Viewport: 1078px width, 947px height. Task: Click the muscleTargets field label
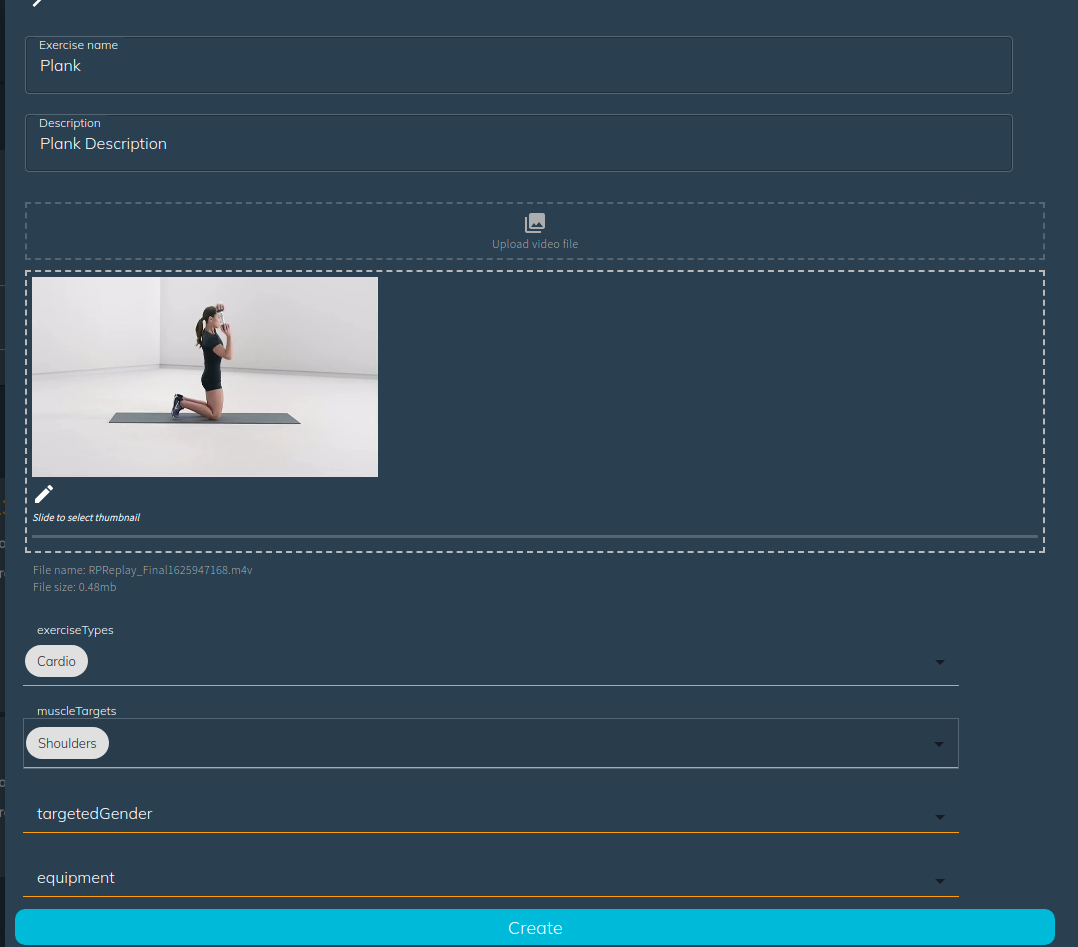(77, 711)
